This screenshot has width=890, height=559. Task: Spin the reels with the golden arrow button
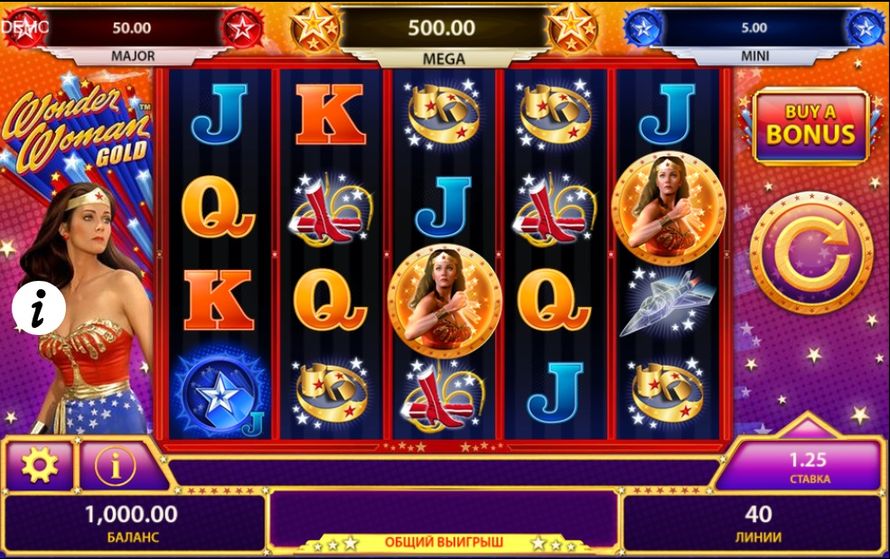[811, 254]
